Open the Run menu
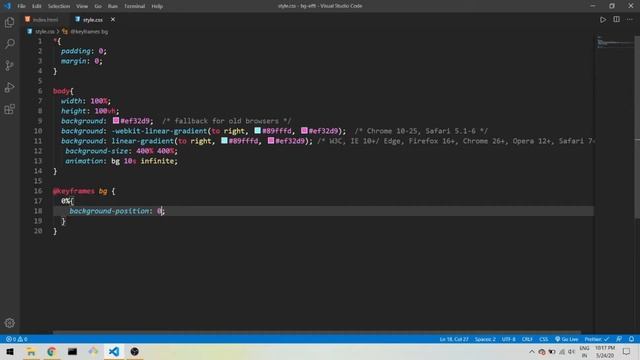This screenshot has width=640, height=360. click(x=113, y=6)
